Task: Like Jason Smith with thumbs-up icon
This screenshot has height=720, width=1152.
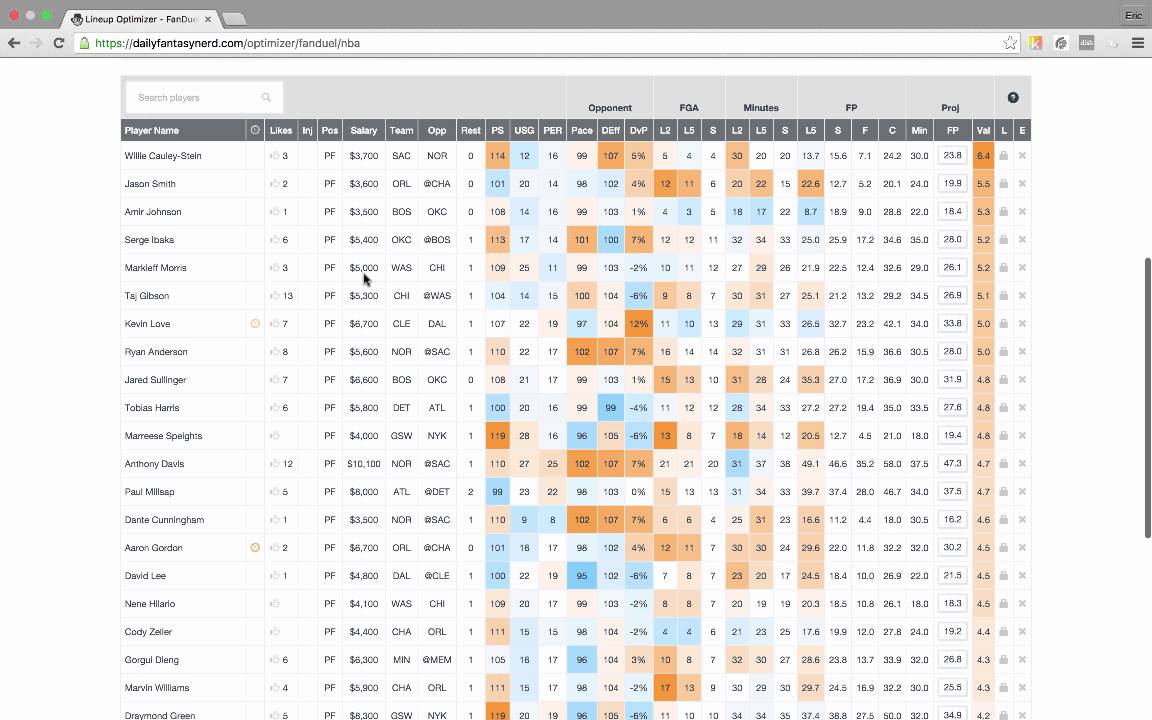Action: [x=275, y=184]
